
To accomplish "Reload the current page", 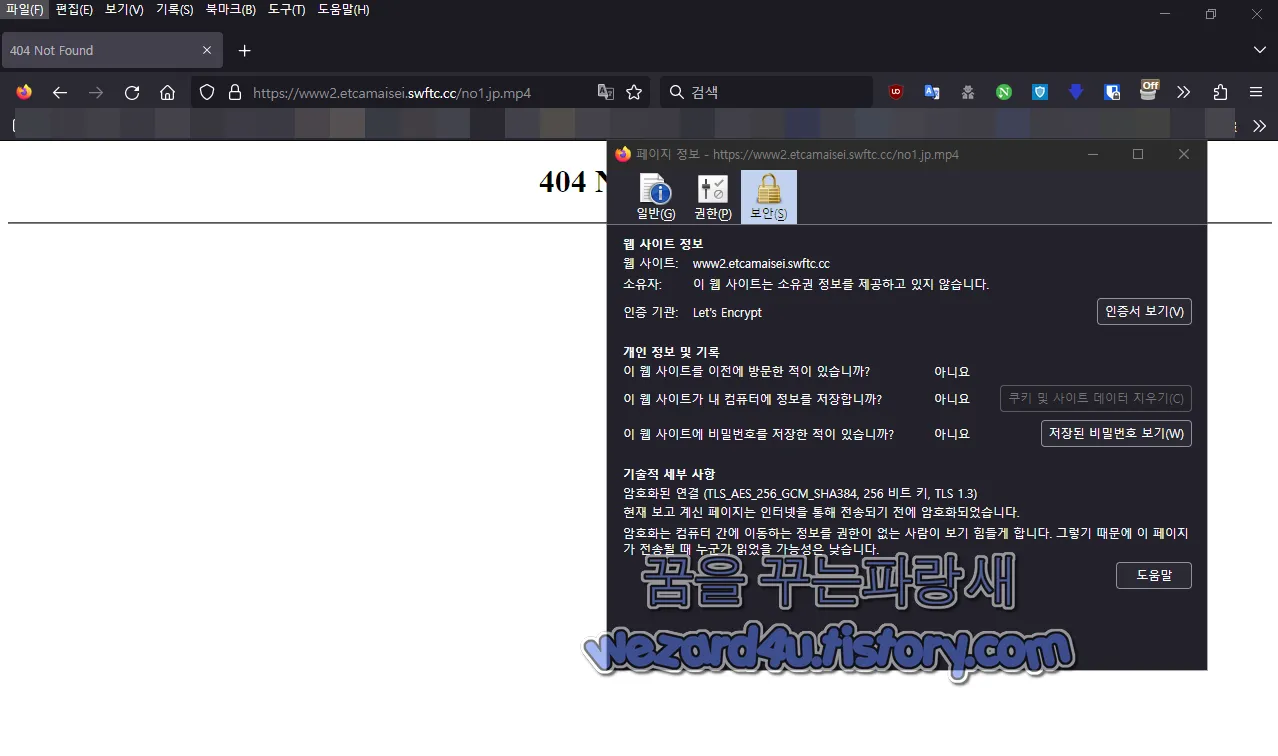I will click(132, 92).
